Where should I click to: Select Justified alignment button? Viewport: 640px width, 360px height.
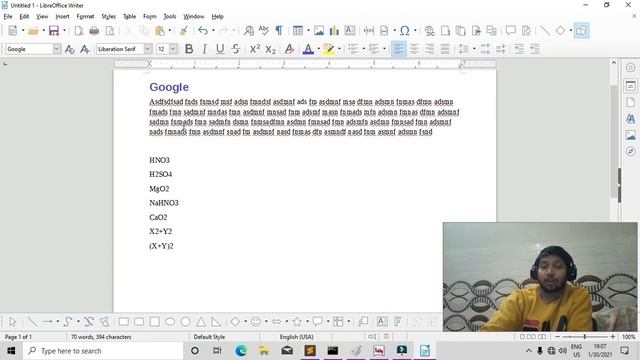[x=445, y=49]
